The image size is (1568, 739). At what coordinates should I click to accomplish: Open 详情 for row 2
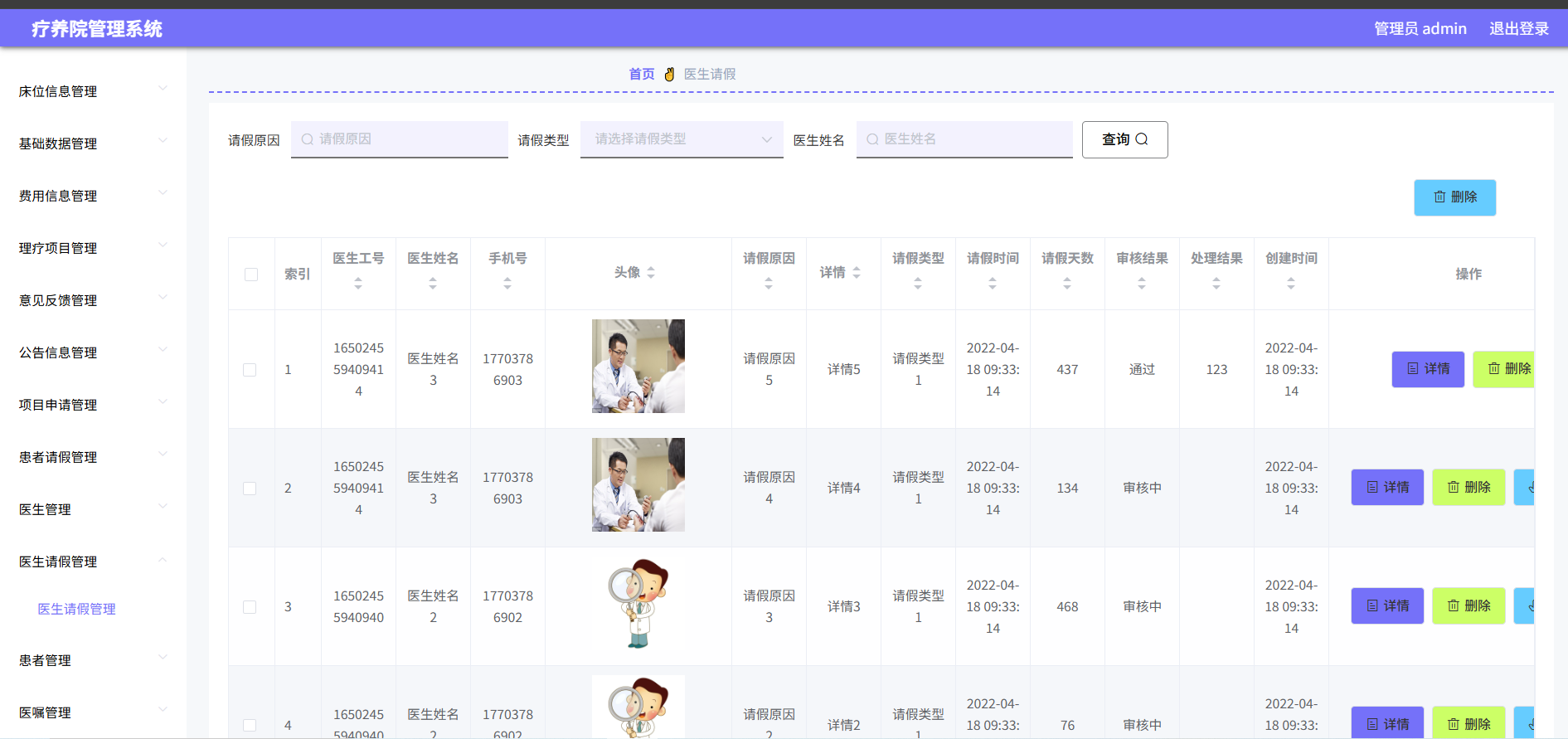pos(1387,488)
